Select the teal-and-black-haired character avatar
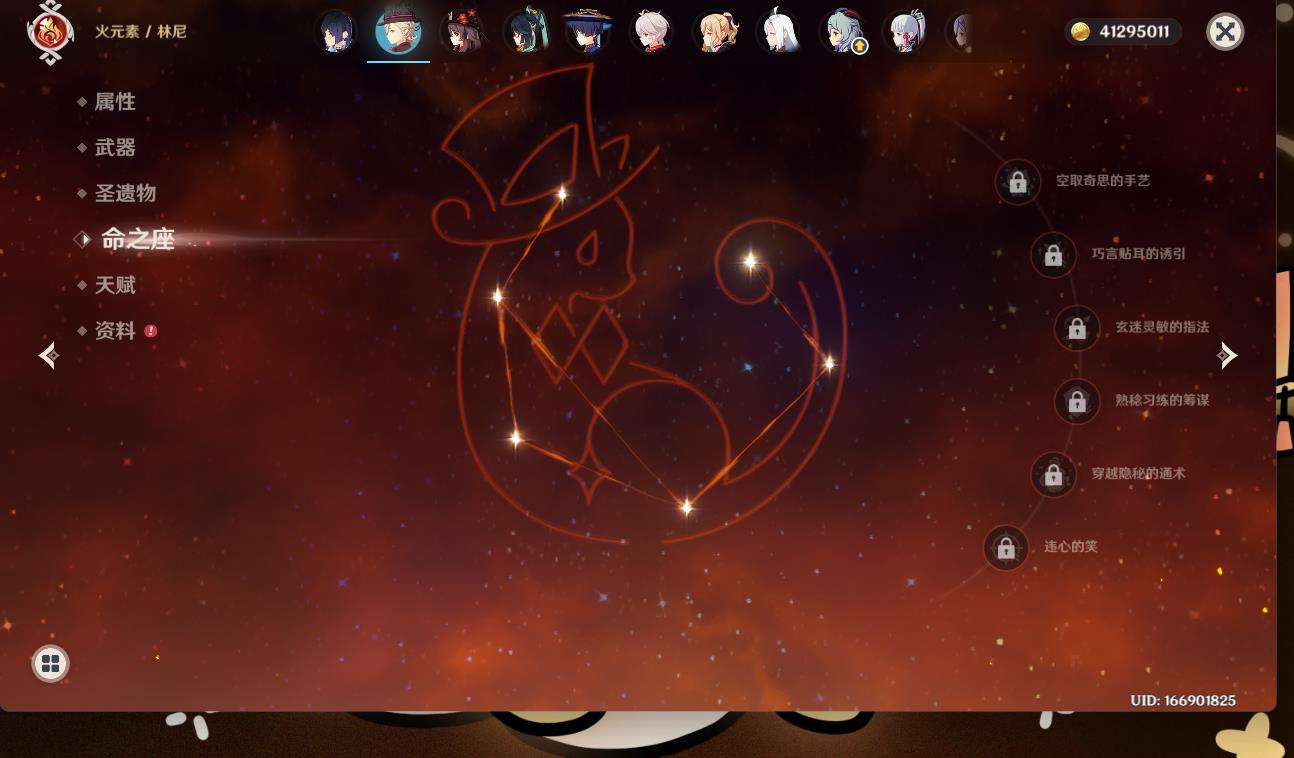 tap(525, 32)
